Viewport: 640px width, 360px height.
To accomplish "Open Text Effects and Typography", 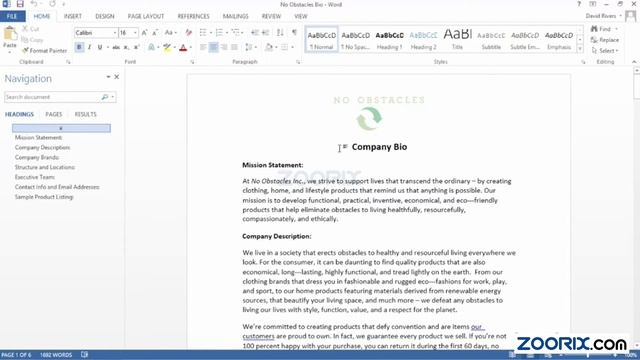I will 151,47.
